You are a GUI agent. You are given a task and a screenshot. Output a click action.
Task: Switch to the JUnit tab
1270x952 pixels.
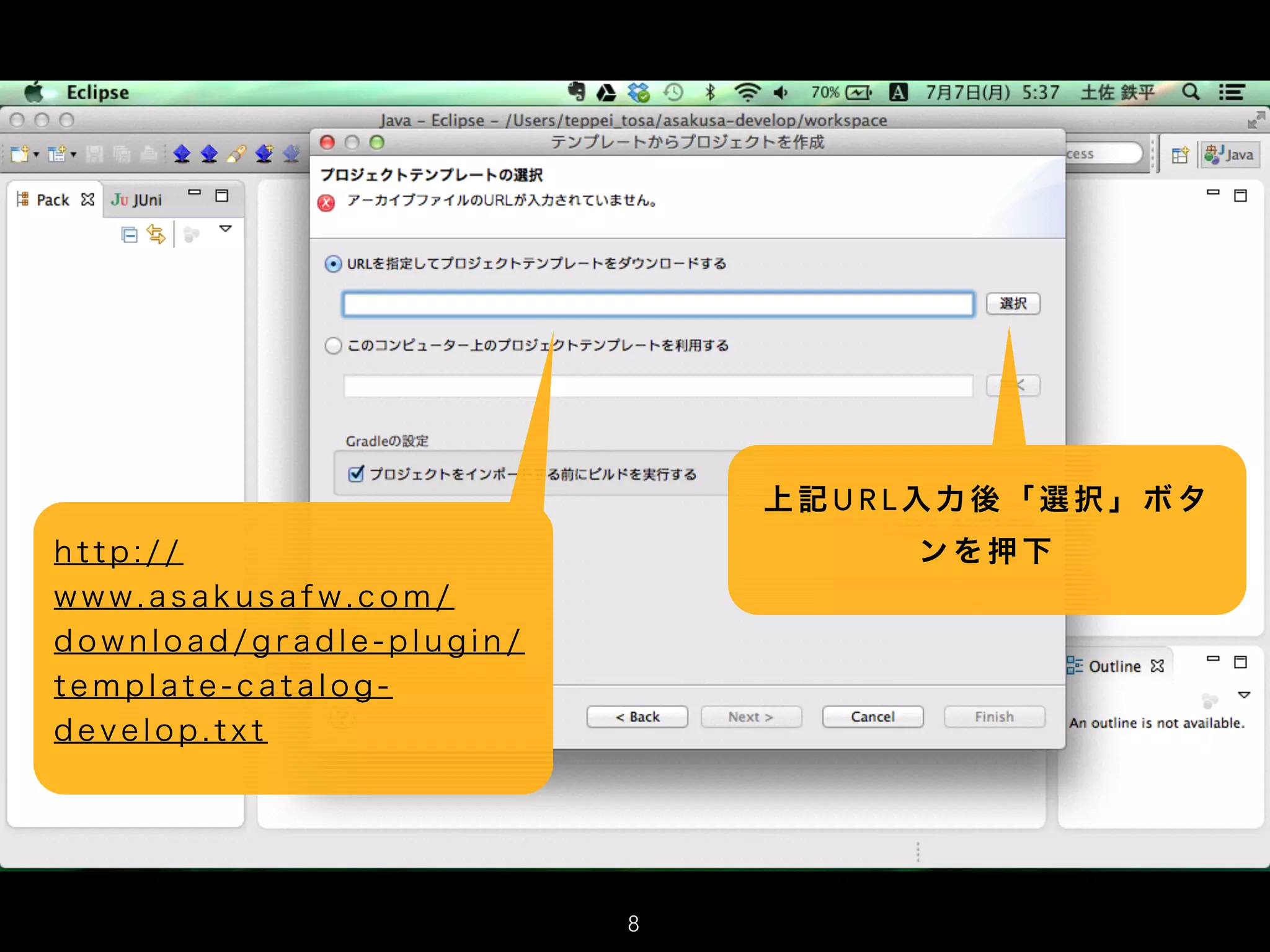(137, 200)
